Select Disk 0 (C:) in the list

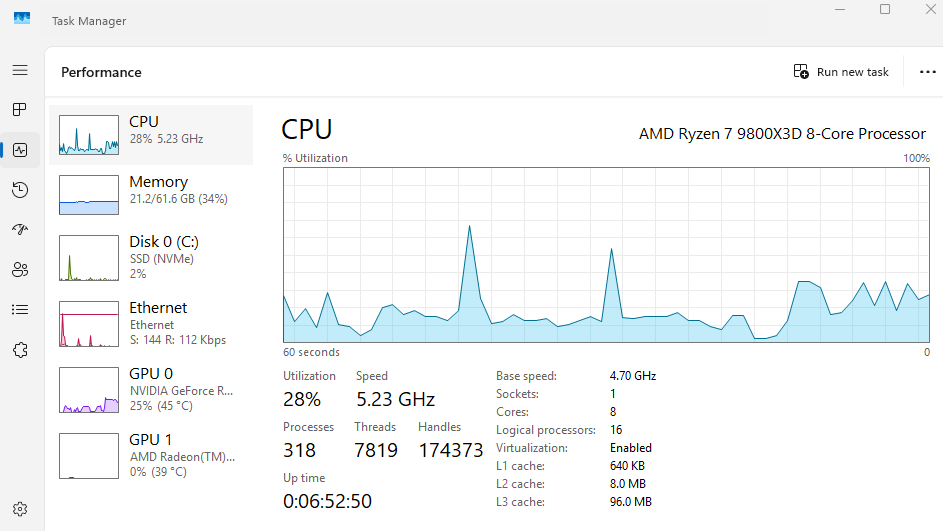[151, 254]
